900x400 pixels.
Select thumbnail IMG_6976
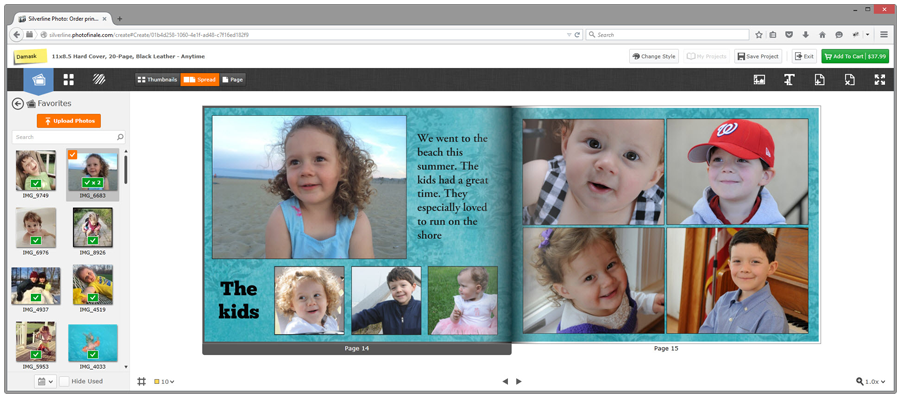(36, 227)
